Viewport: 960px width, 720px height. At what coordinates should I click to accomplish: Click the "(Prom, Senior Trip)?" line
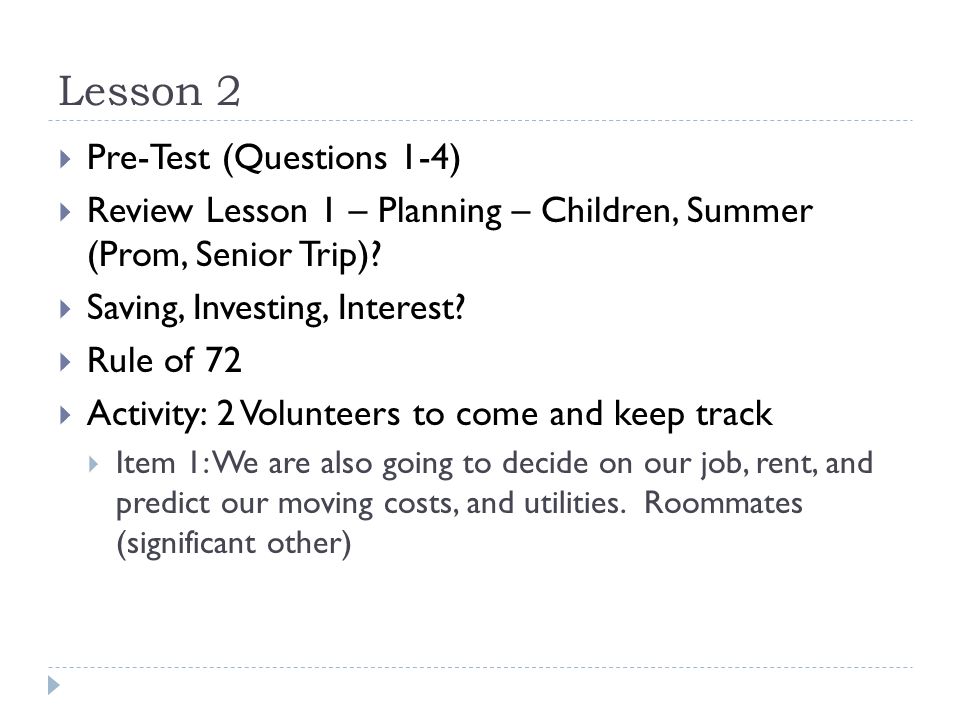point(234,255)
